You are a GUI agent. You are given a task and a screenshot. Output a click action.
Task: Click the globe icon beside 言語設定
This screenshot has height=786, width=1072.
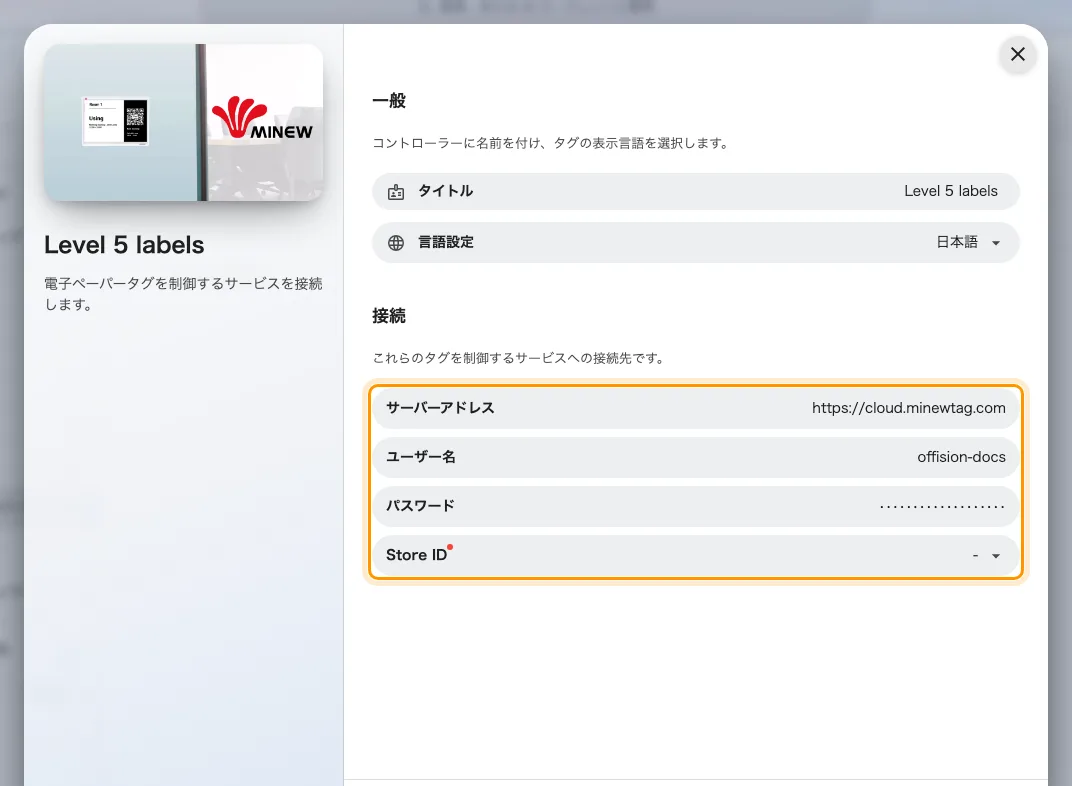pyautogui.click(x=396, y=243)
